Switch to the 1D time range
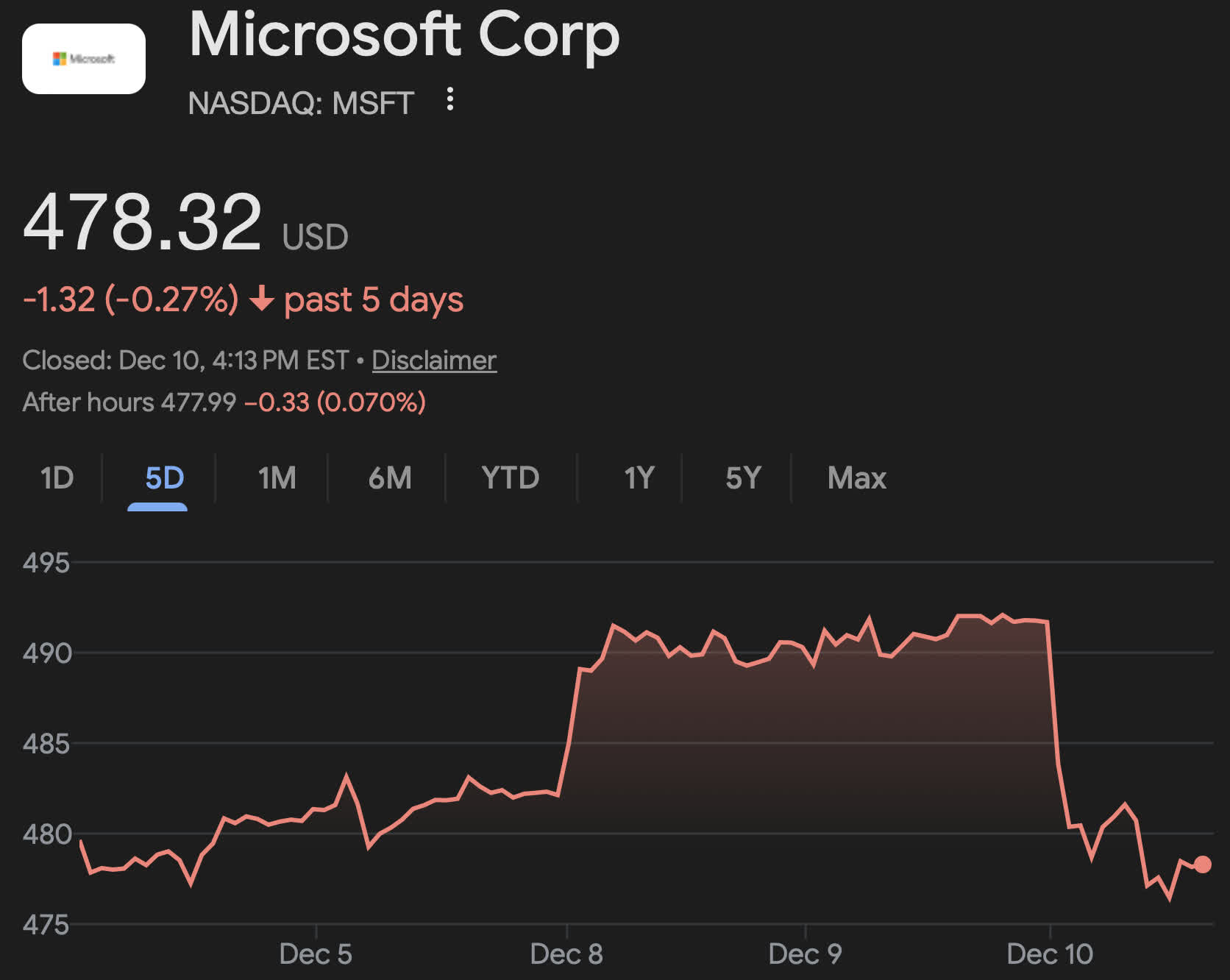Image resolution: width=1230 pixels, height=980 pixels. 57,478
